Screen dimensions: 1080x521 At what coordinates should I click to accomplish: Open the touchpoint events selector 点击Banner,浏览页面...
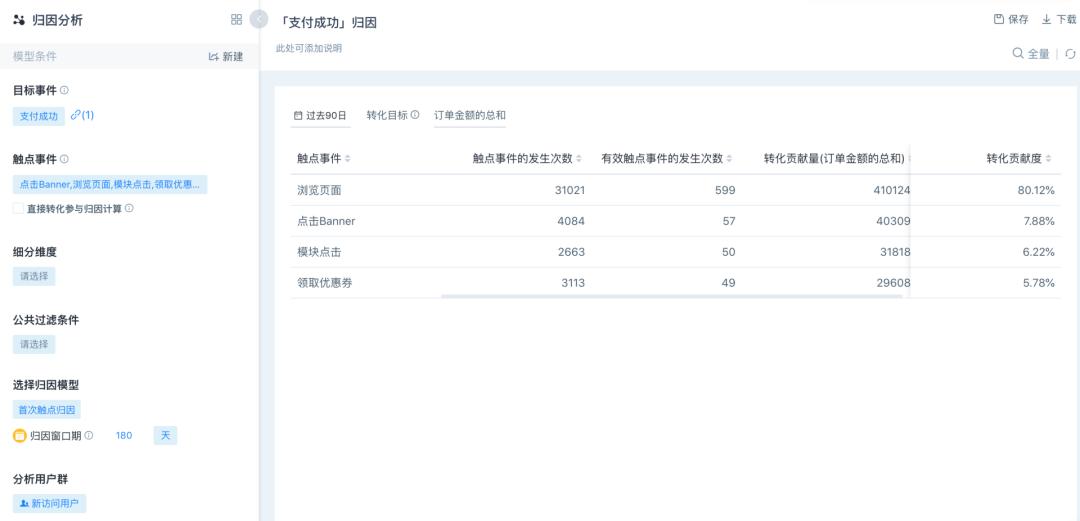click(x=110, y=185)
